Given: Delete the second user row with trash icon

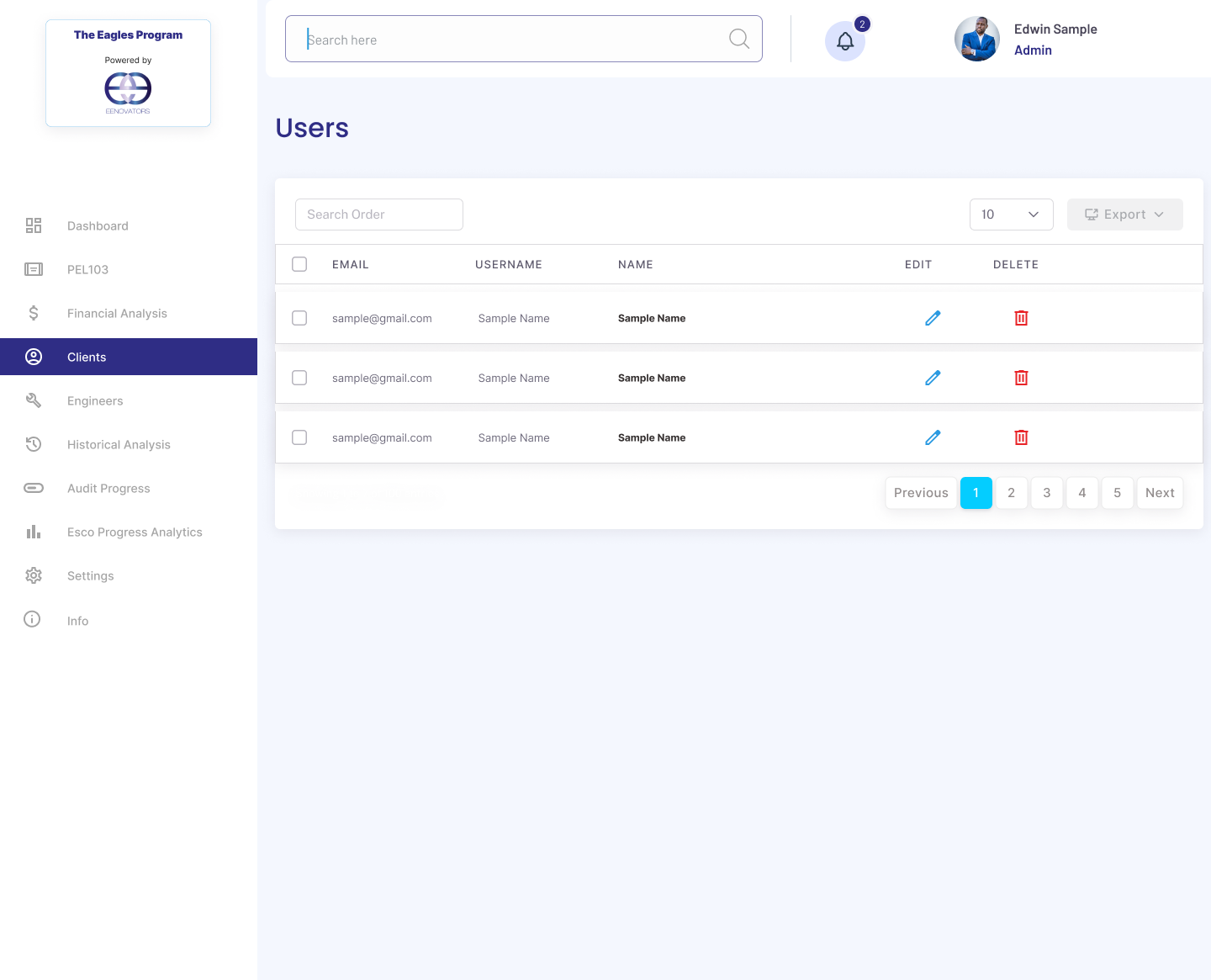Looking at the screenshot, I should 1021,378.
